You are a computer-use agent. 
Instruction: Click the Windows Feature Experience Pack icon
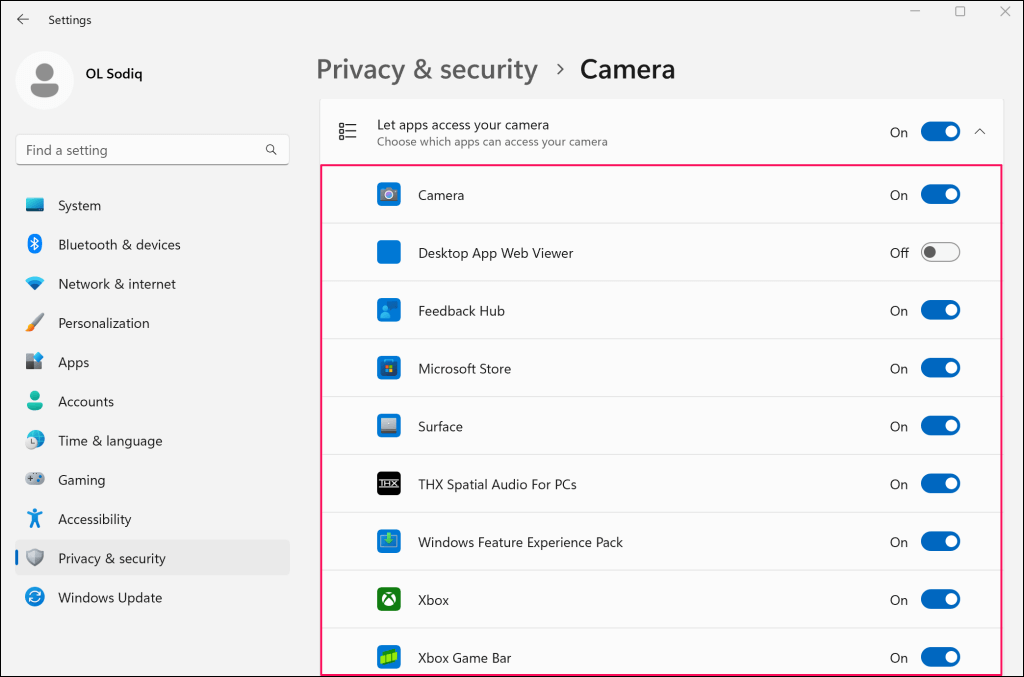pyautogui.click(x=389, y=542)
